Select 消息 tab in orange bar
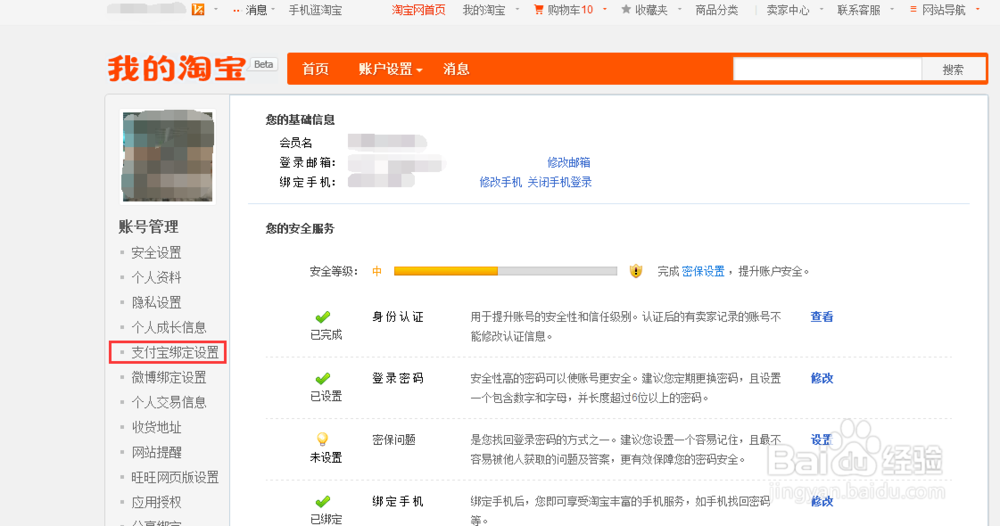 coord(456,69)
